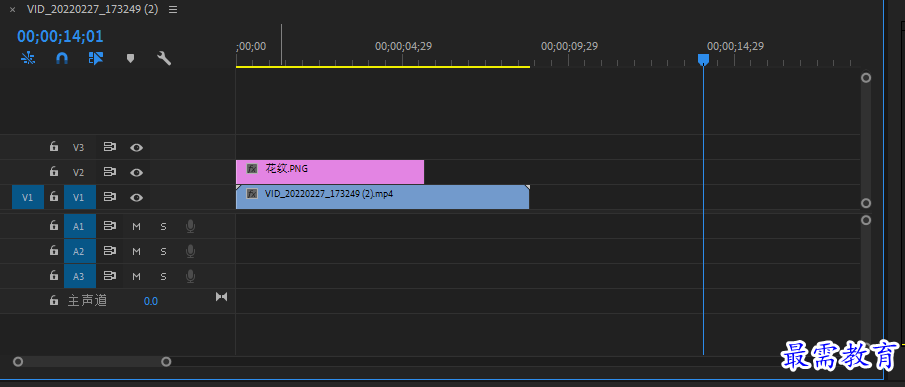Click the time ruler at 00;00;09;29
This screenshot has height=387, width=905.
pos(569,46)
